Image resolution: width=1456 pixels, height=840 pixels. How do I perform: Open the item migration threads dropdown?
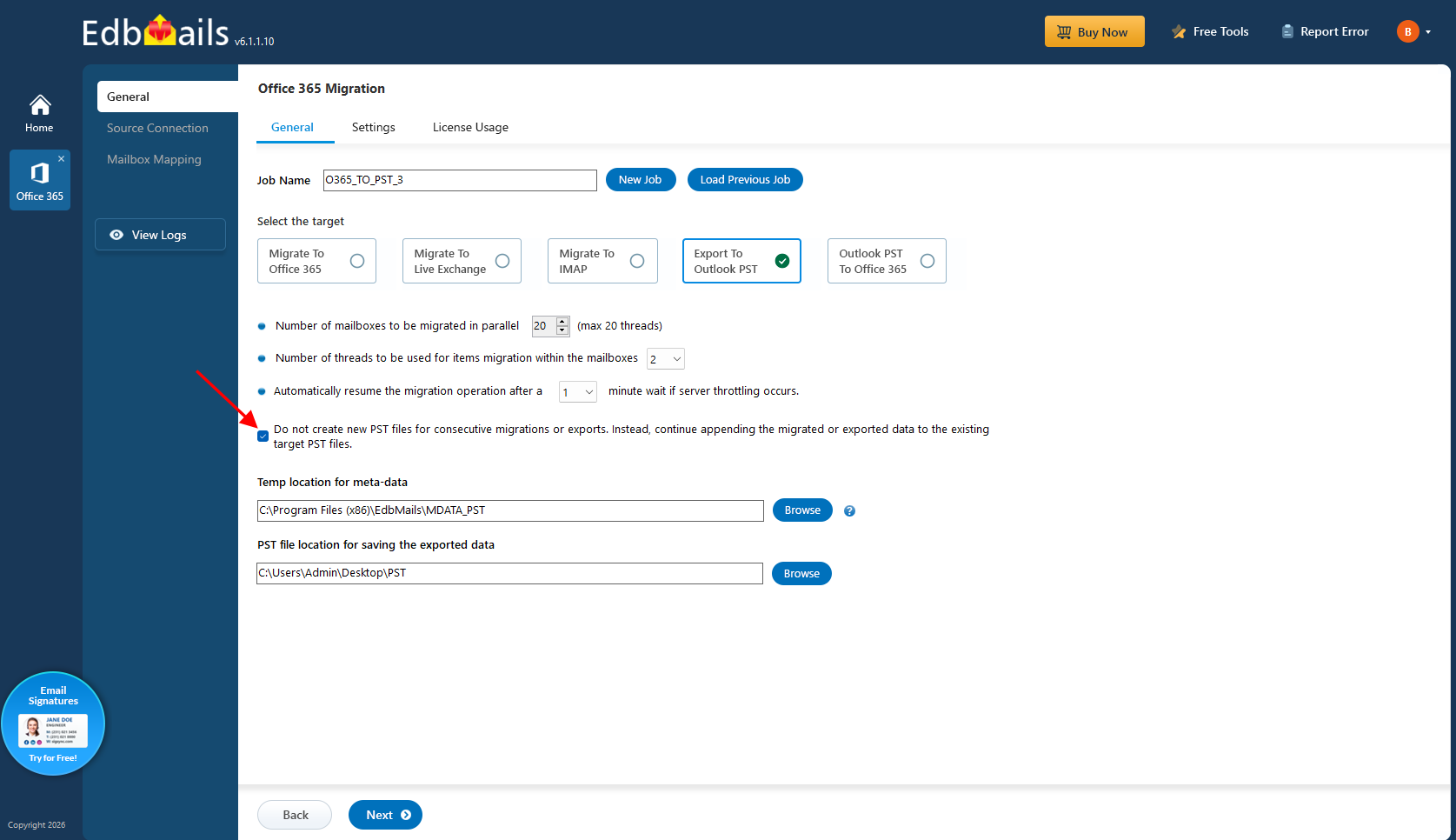tap(666, 359)
